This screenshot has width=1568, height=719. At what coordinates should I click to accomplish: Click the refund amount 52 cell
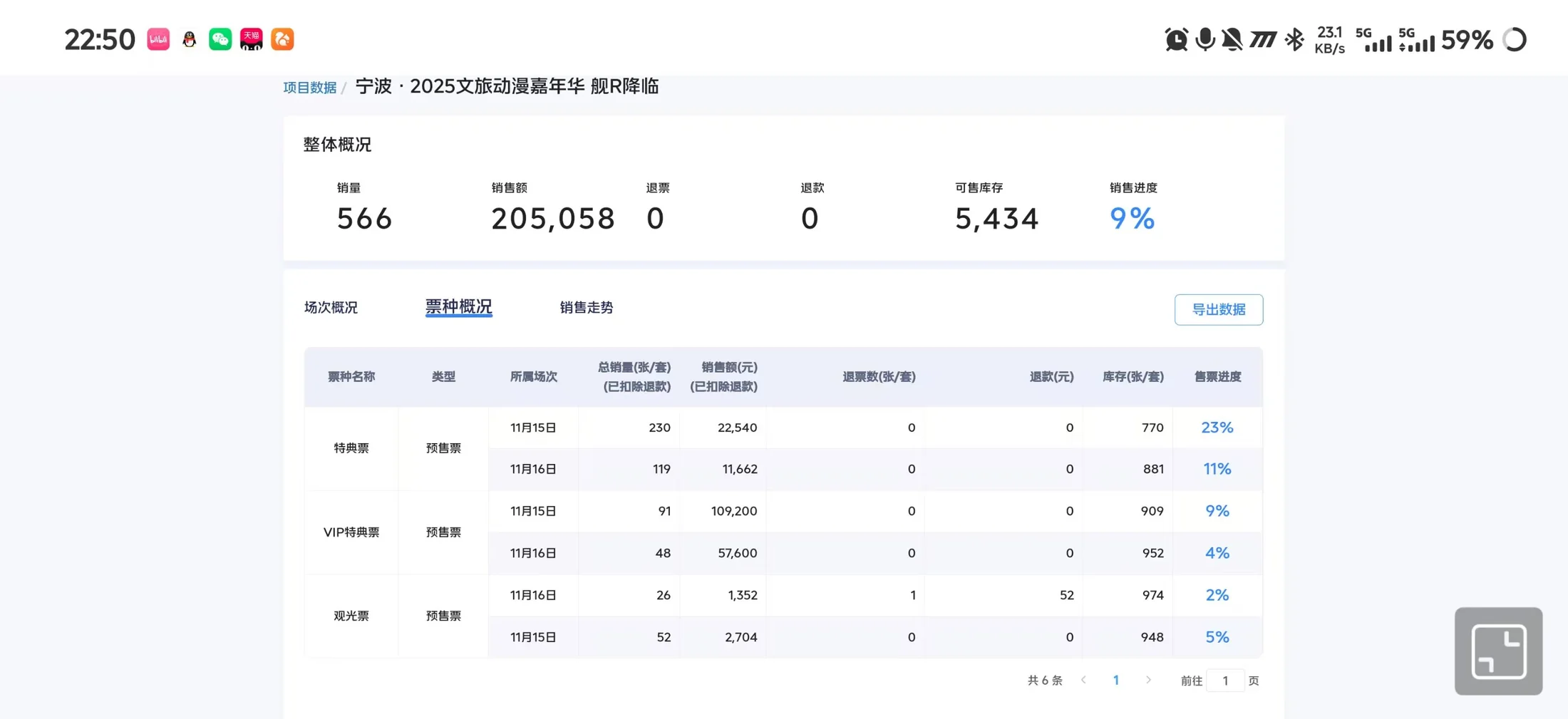(x=1066, y=595)
